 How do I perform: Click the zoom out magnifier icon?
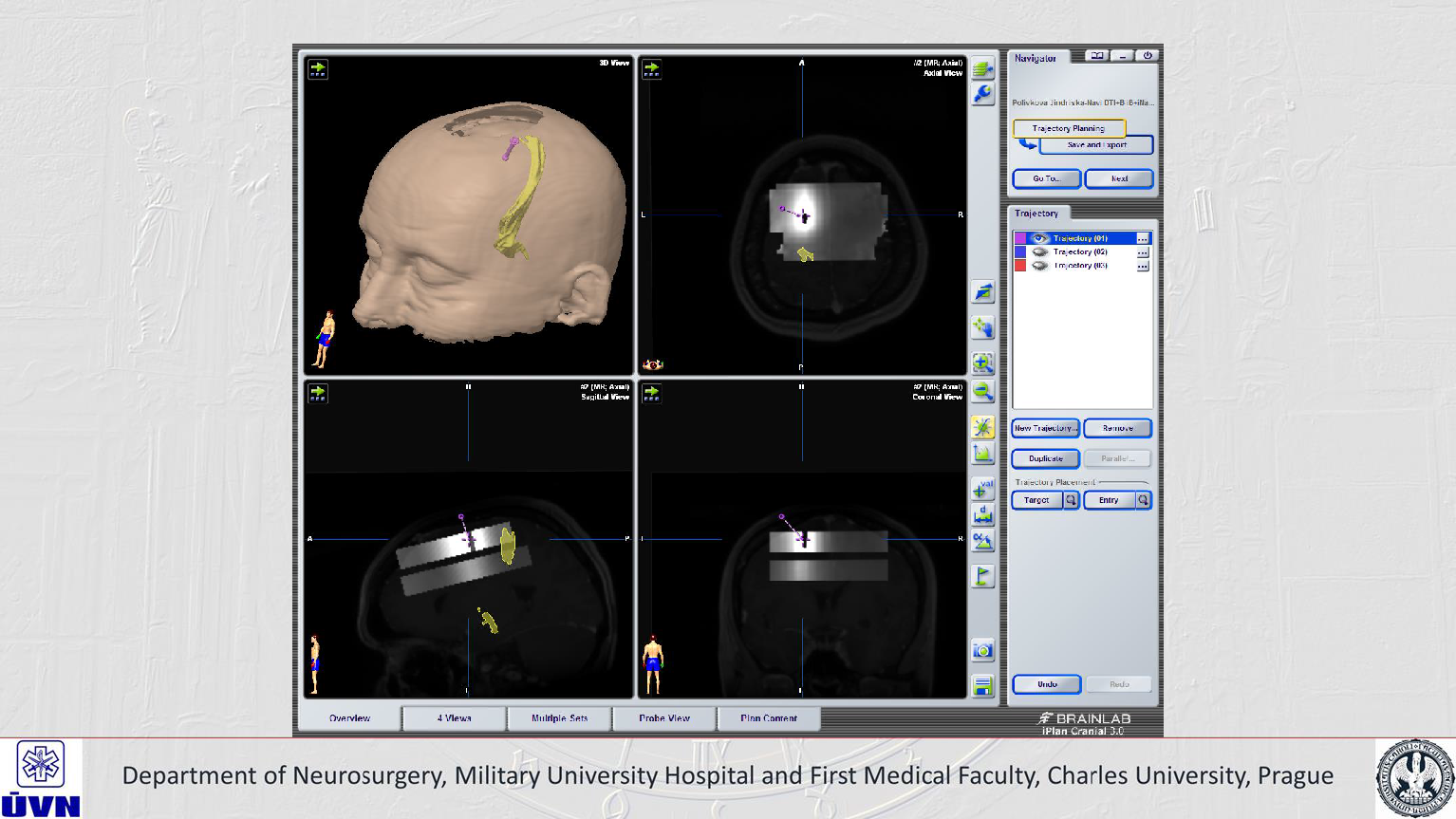coord(982,391)
